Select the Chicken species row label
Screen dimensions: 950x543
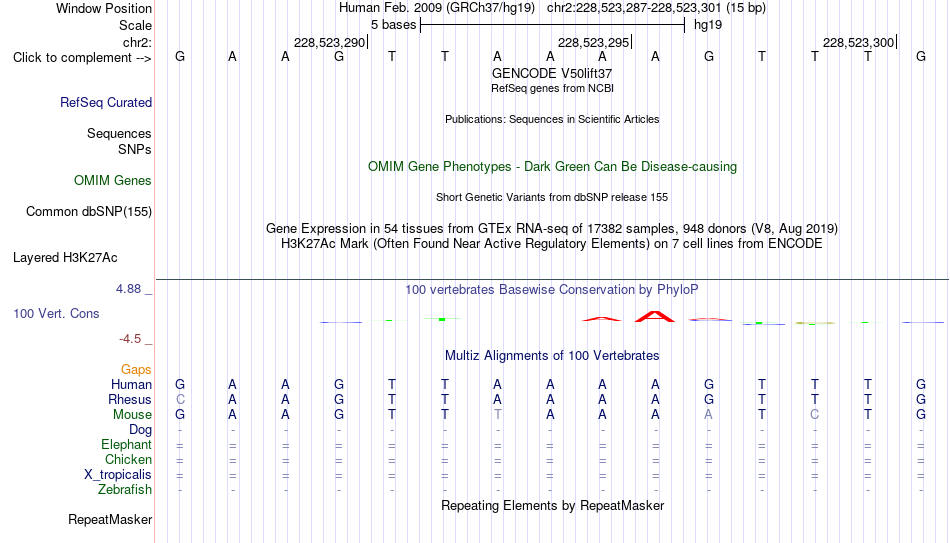pyautogui.click(x=128, y=459)
